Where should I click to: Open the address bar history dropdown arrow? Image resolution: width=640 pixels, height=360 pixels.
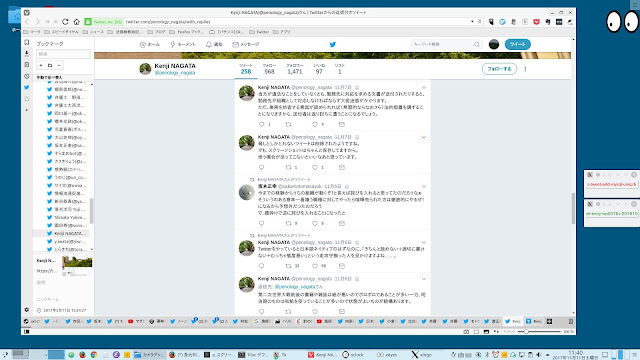[x=472, y=22]
